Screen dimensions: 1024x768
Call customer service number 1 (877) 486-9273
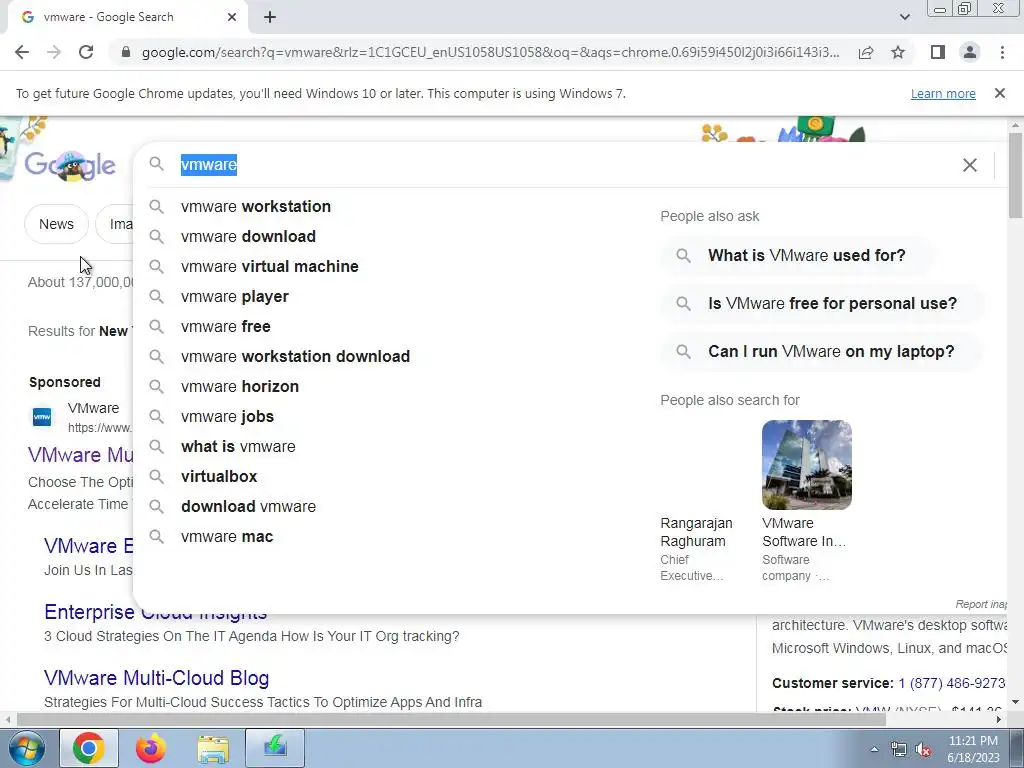click(952, 683)
